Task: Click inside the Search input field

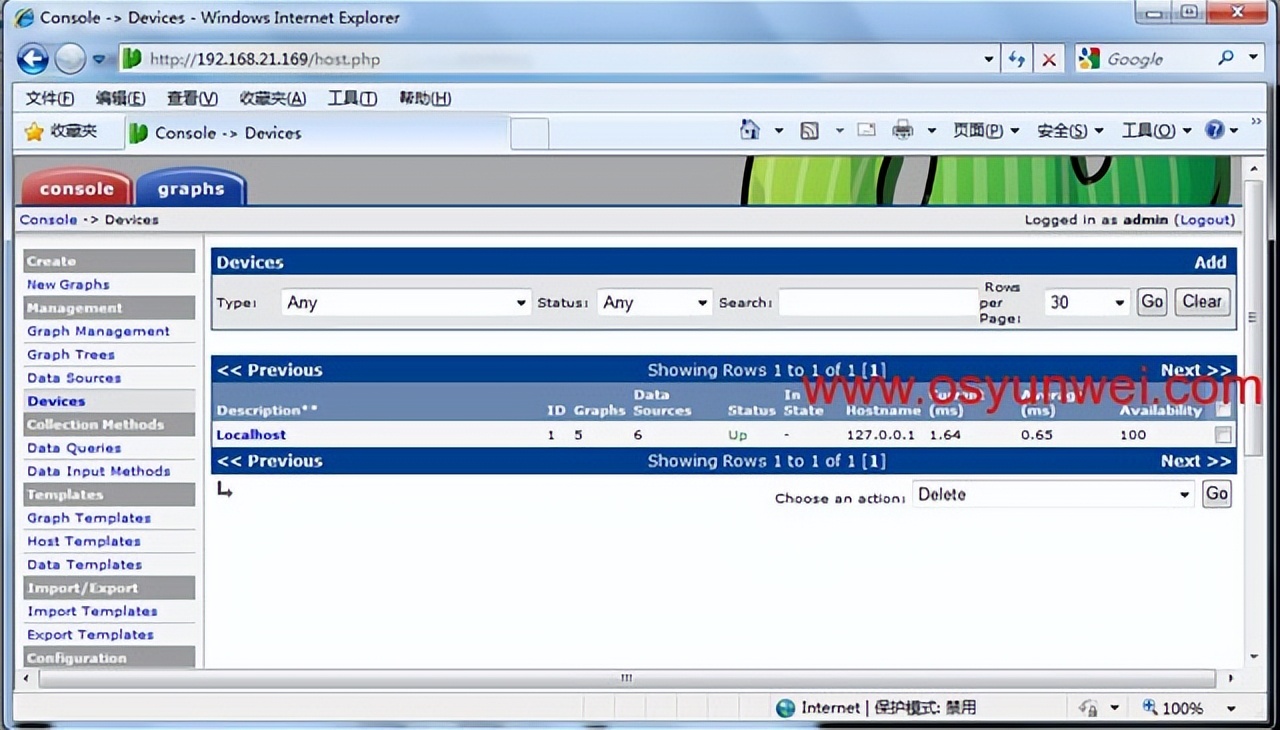Action: coord(877,301)
